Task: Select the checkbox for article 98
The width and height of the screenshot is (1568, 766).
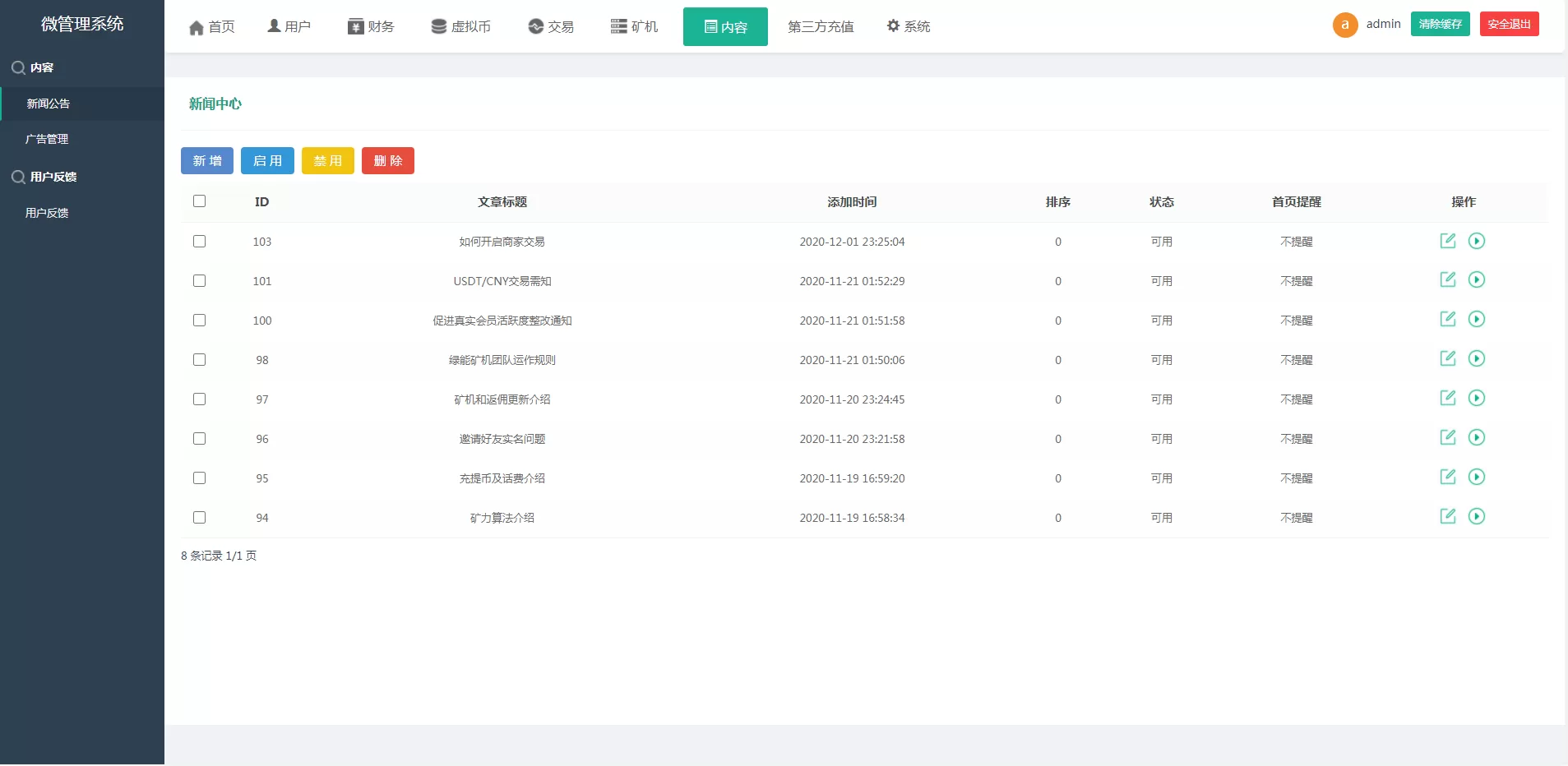Action: (x=199, y=360)
